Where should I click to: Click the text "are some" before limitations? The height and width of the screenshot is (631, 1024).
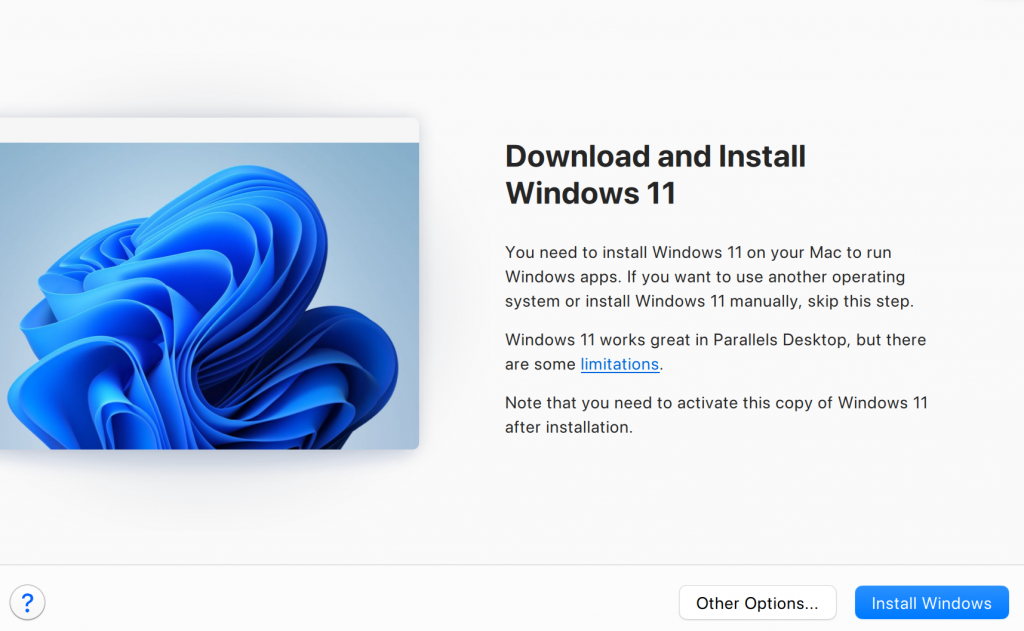point(540,364)
